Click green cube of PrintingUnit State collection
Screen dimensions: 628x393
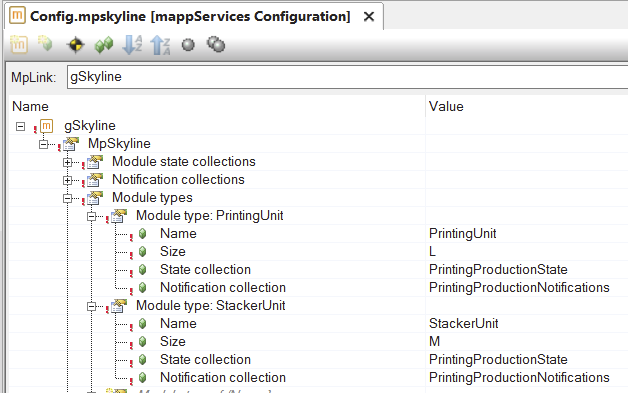coord(143,270)
